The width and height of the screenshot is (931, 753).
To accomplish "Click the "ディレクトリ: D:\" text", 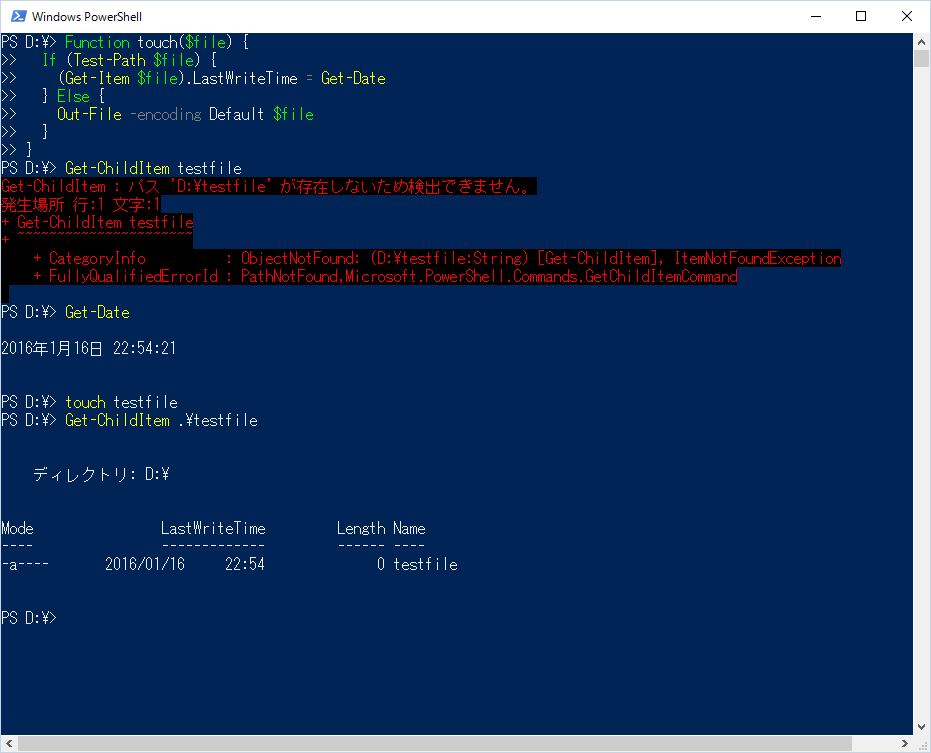I will click(x=101, y=474).
